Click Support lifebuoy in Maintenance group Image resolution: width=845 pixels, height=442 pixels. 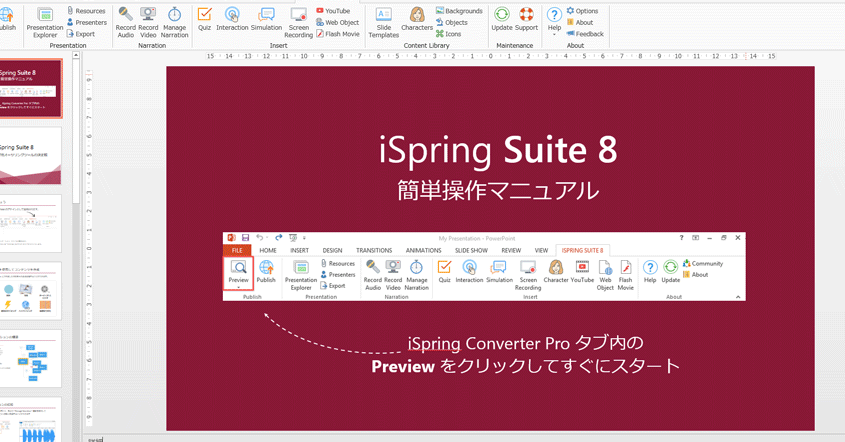point(527,19)
